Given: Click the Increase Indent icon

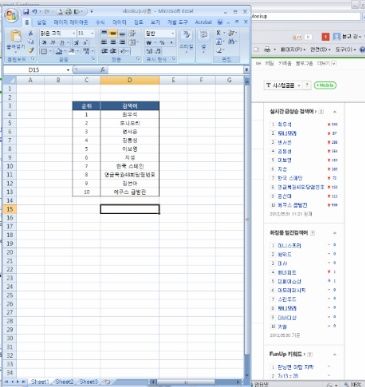Looking at the screenshot, I should click(x=113, y=51).
